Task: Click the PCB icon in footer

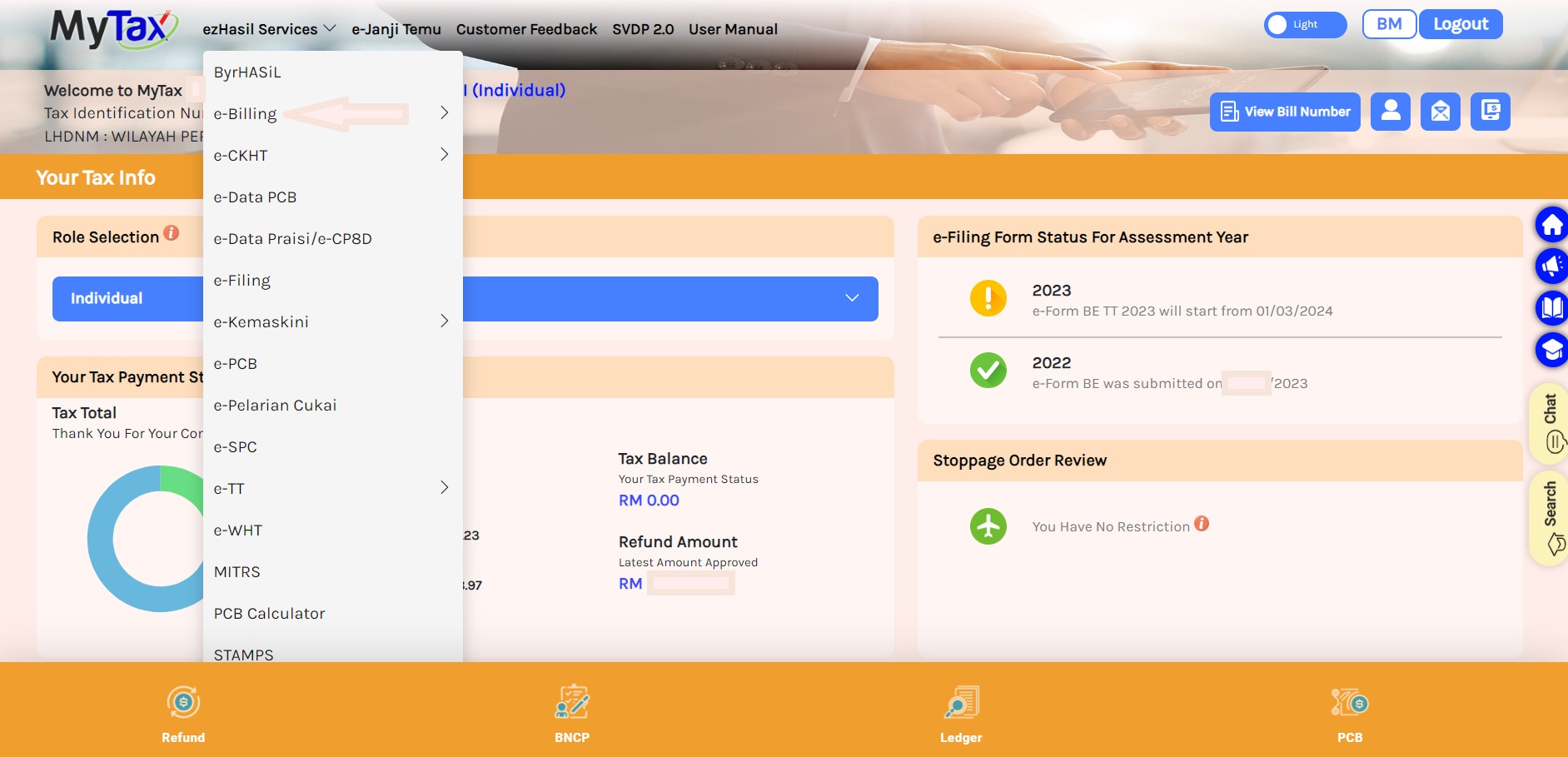Action: 1350,703
